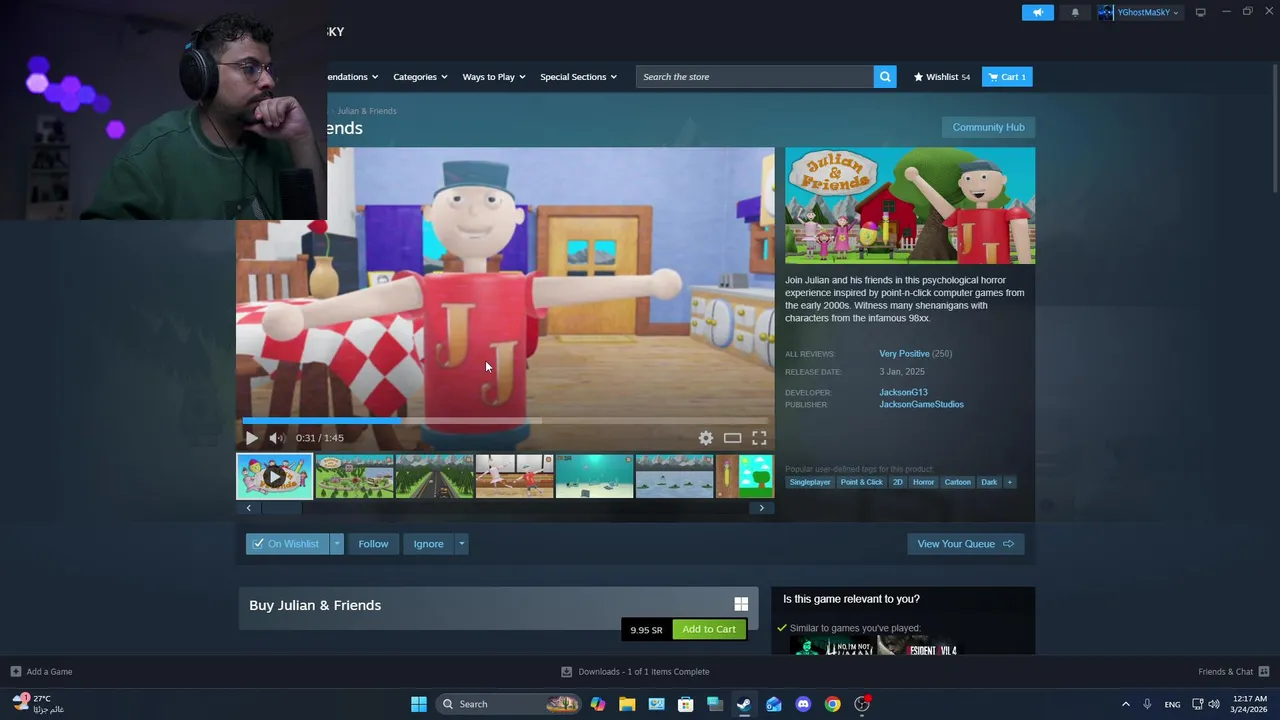The image size is (1280, 720).
Task: Click the microphone tray icon
Action: pyautogui.click(x=1147, y=704)
